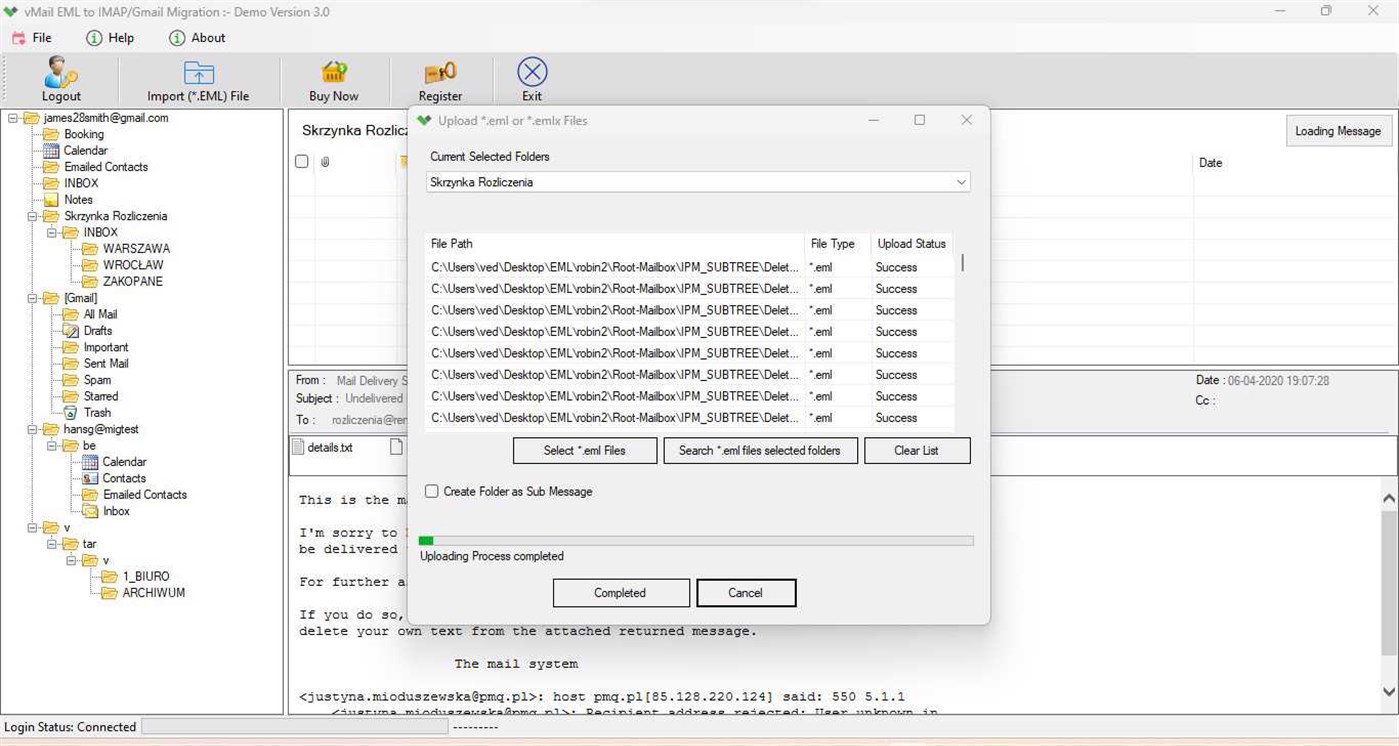Enable Create Folder as Sub Message
The width and height of the screenshot is (1399, 746).
(x=431, y=491)
